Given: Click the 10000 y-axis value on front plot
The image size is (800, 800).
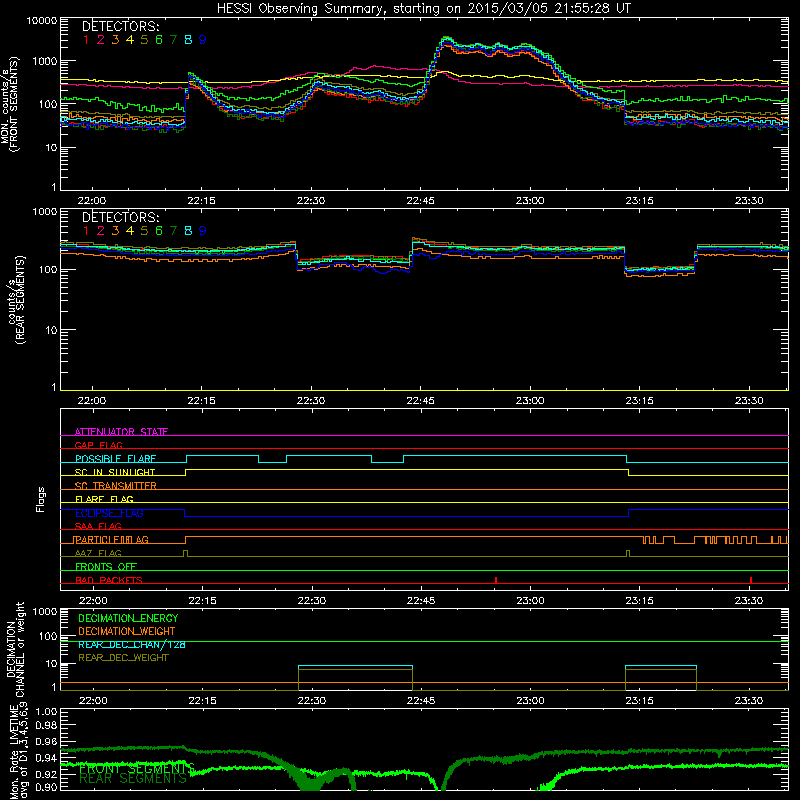Looking at the screenshot, I should [42, 21].
